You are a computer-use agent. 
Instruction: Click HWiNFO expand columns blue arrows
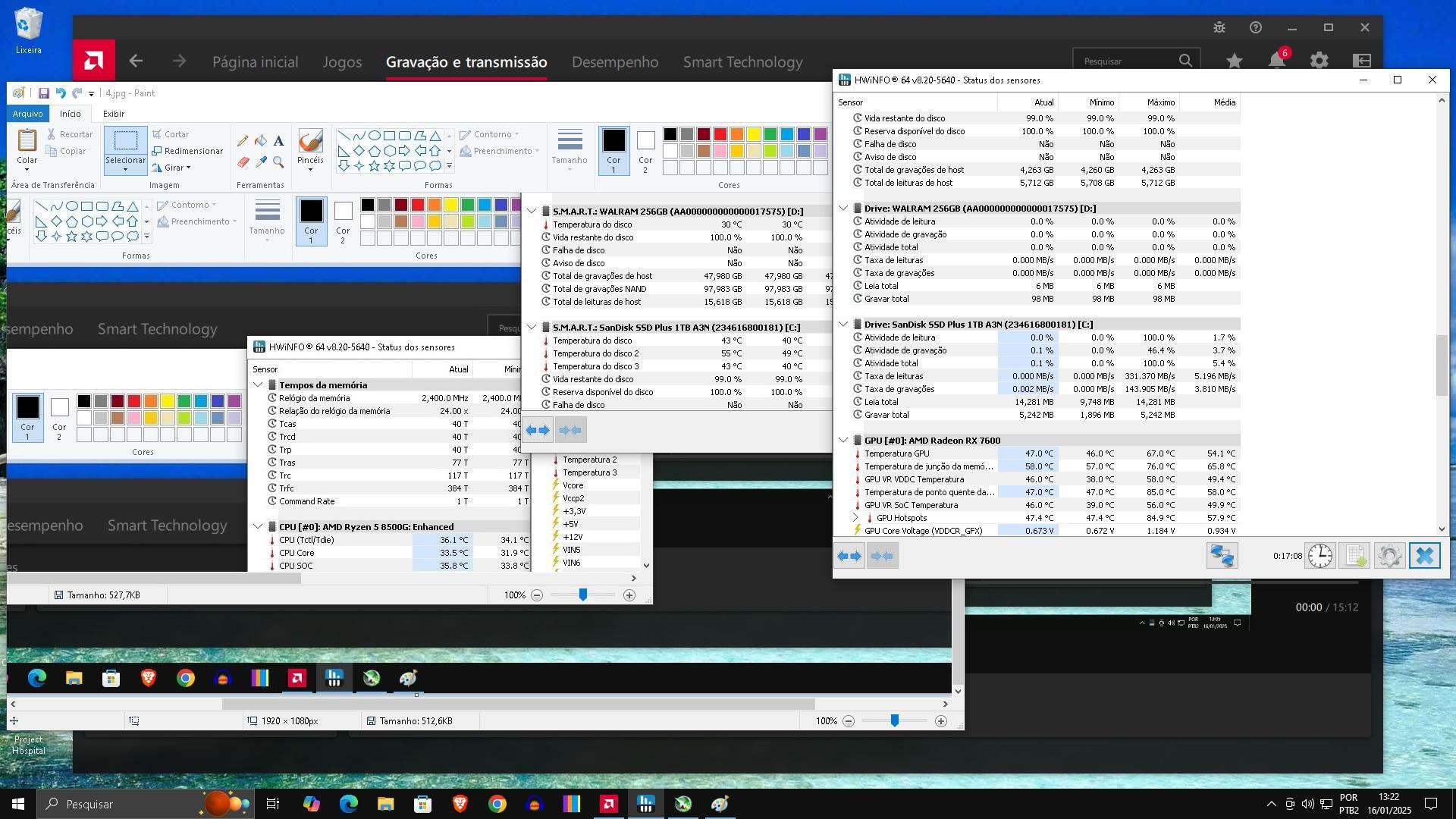(849, 556)
